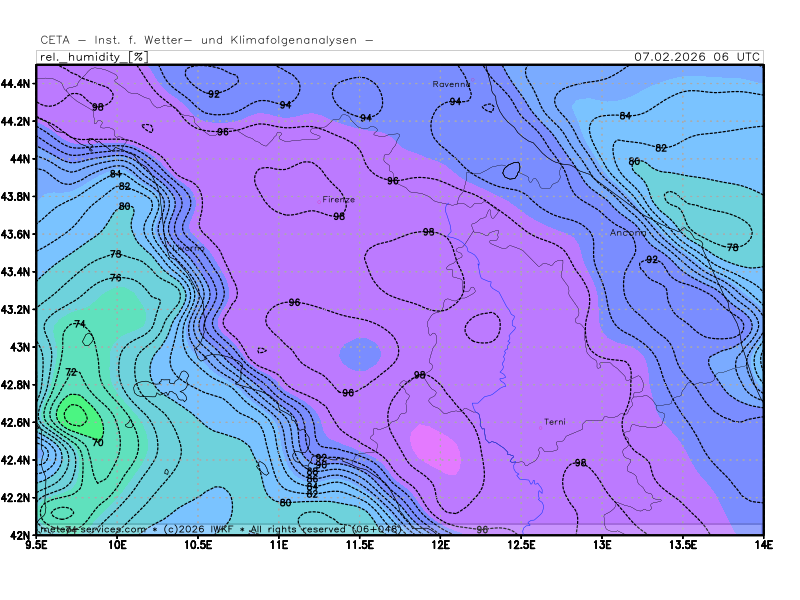800x600 pixels.
Task: Click the 14E longitude axis label
Action: coord(763,545)
